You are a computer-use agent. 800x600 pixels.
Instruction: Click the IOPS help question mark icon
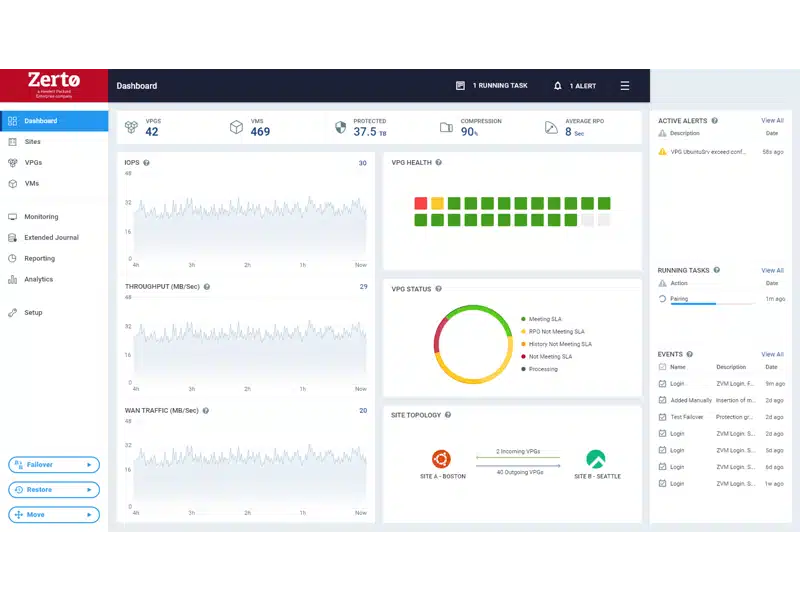[146, 162]
